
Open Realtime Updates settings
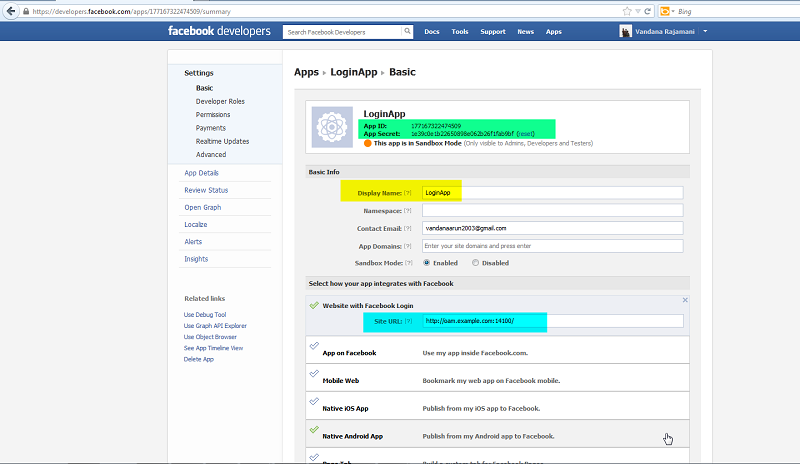pos(222,141)
